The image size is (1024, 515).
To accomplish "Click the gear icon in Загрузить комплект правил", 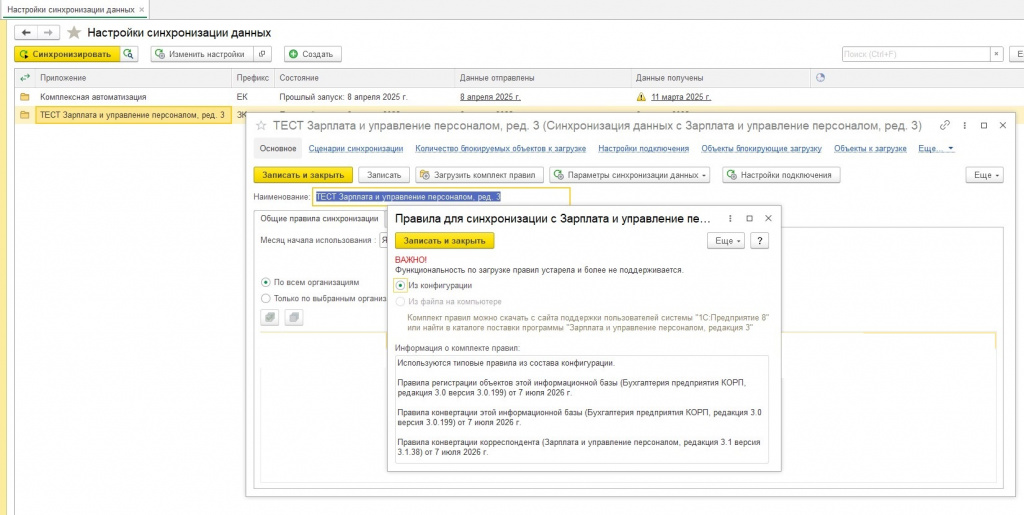I will [x=425, y=175].
